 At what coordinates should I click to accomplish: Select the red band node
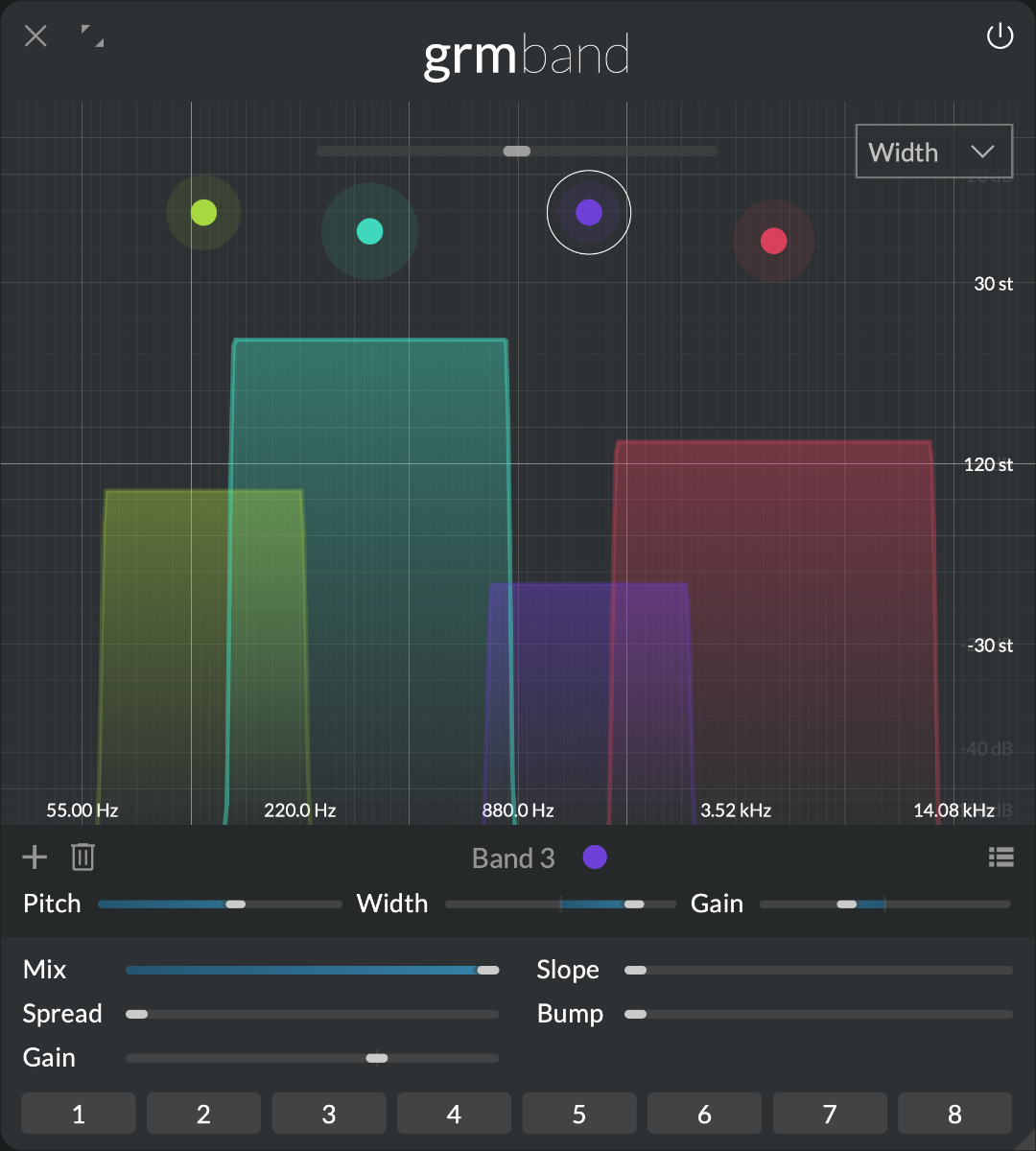pos(773,241)
